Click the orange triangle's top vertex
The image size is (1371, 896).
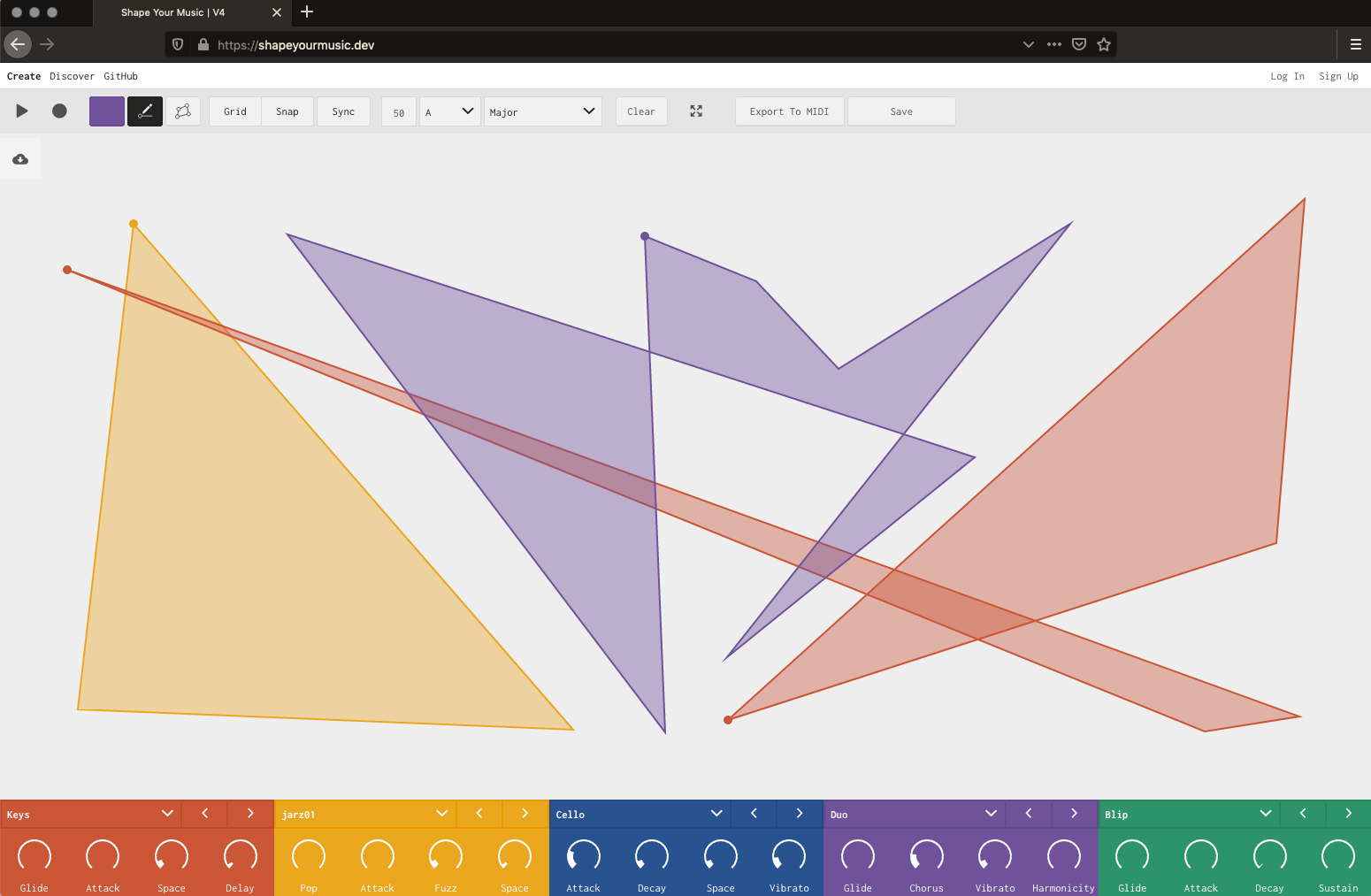coord(134,224)
